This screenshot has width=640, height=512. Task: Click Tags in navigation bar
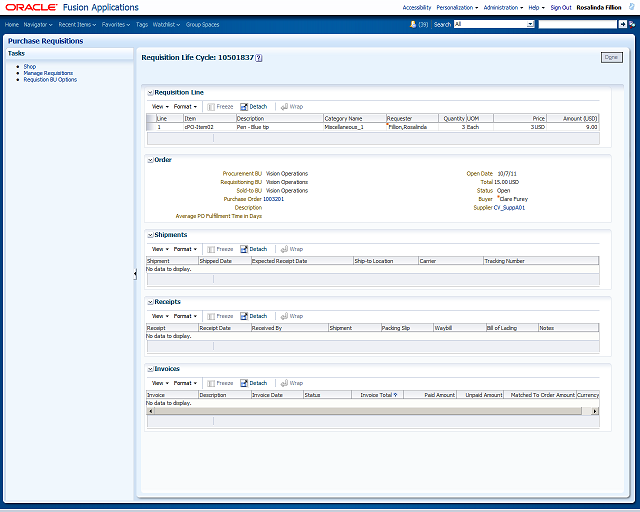point(142,25)
